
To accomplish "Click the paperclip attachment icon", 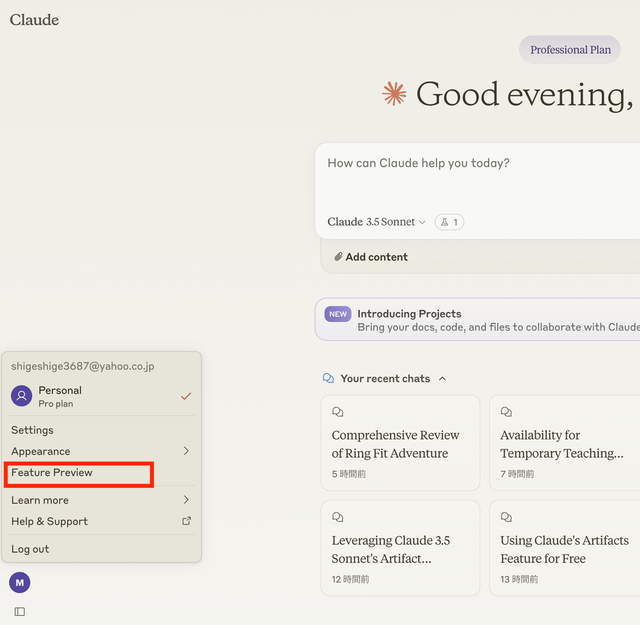I will [x=338, y=256].
